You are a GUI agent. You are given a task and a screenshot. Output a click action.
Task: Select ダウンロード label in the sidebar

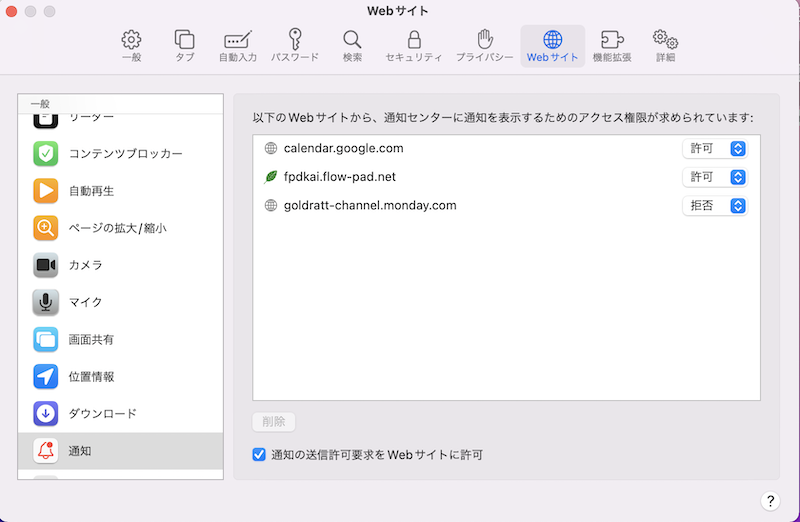(x=103, y=413)
